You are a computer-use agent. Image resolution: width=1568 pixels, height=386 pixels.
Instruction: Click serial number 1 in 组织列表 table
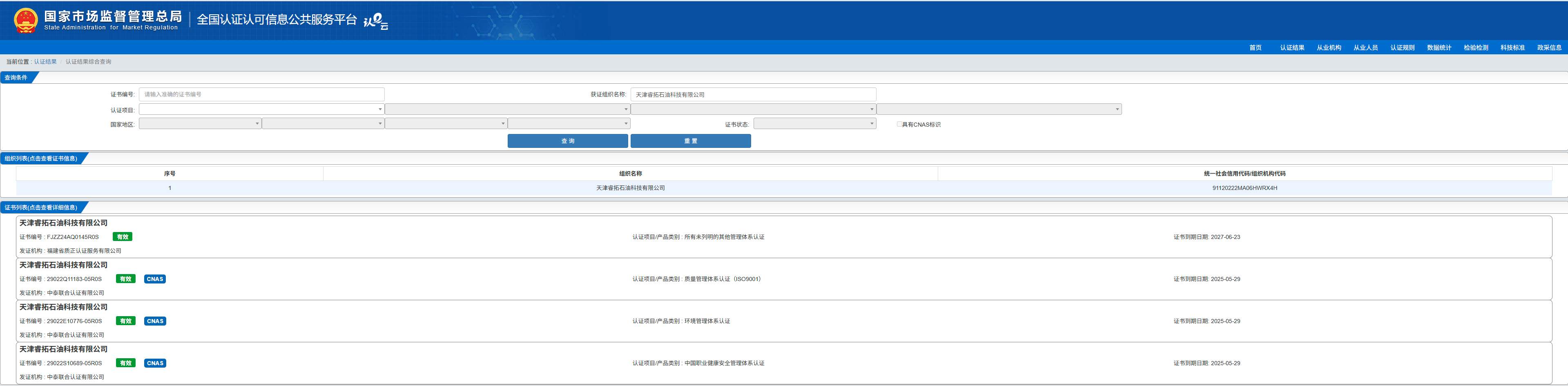coord(170,188)
